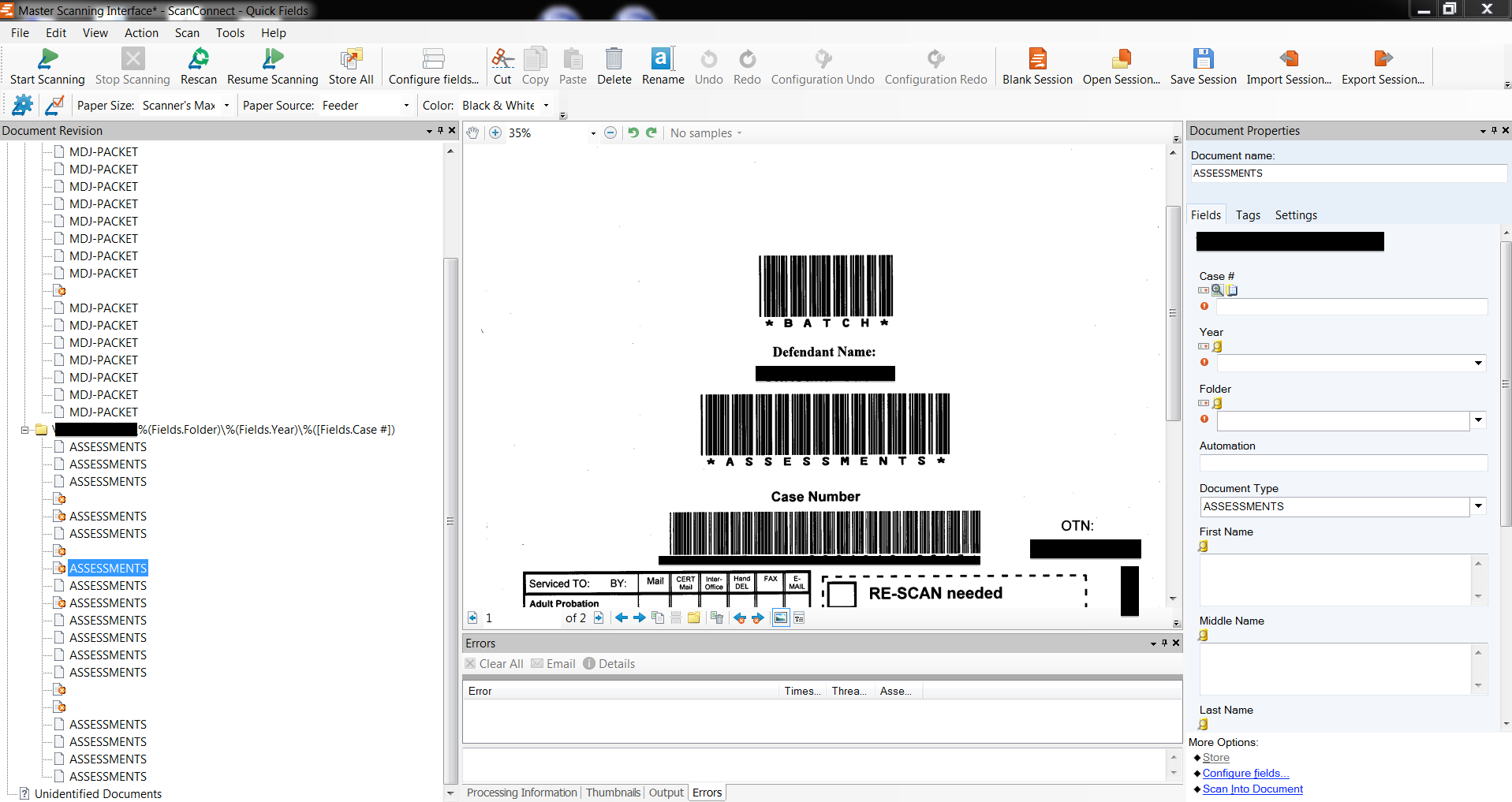
Task: Expand the Year field dropdown
Action: click(x=1478, y=364)
